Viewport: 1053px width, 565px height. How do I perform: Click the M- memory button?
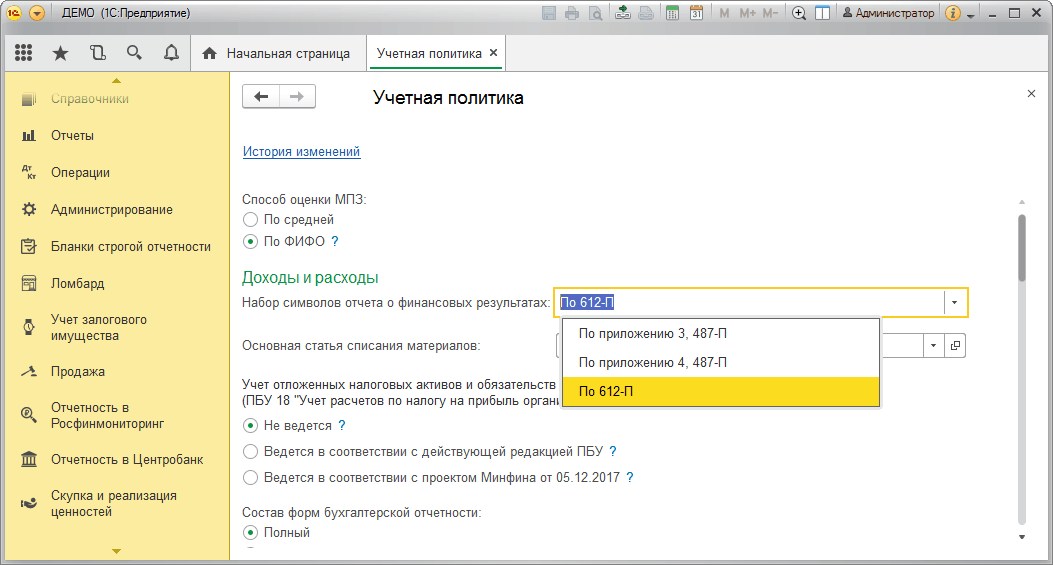pos(770,13)
